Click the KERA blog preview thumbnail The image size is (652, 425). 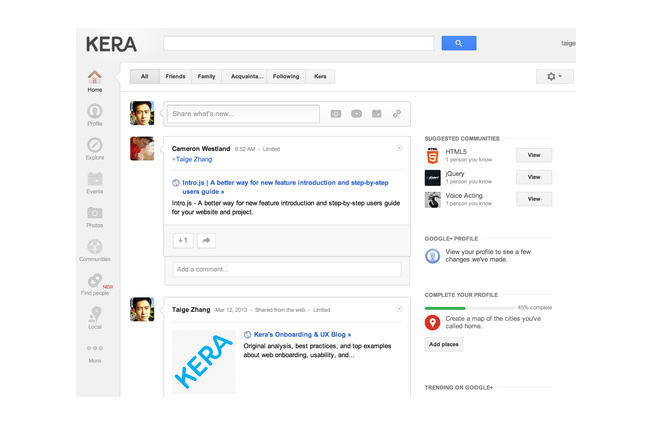pos(204,362)
